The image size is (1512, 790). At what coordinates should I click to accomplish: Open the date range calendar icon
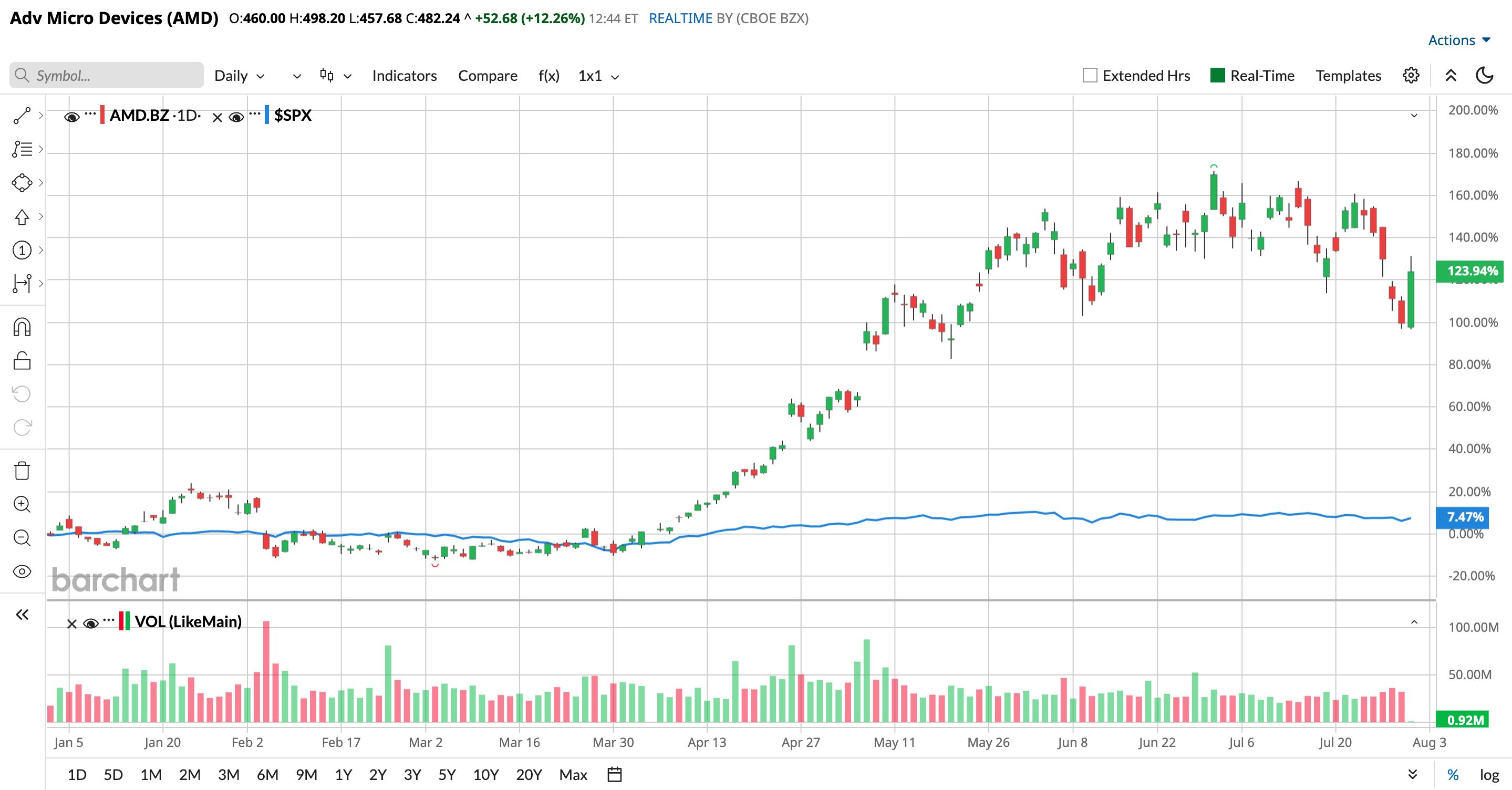click(x=615, y=775)
